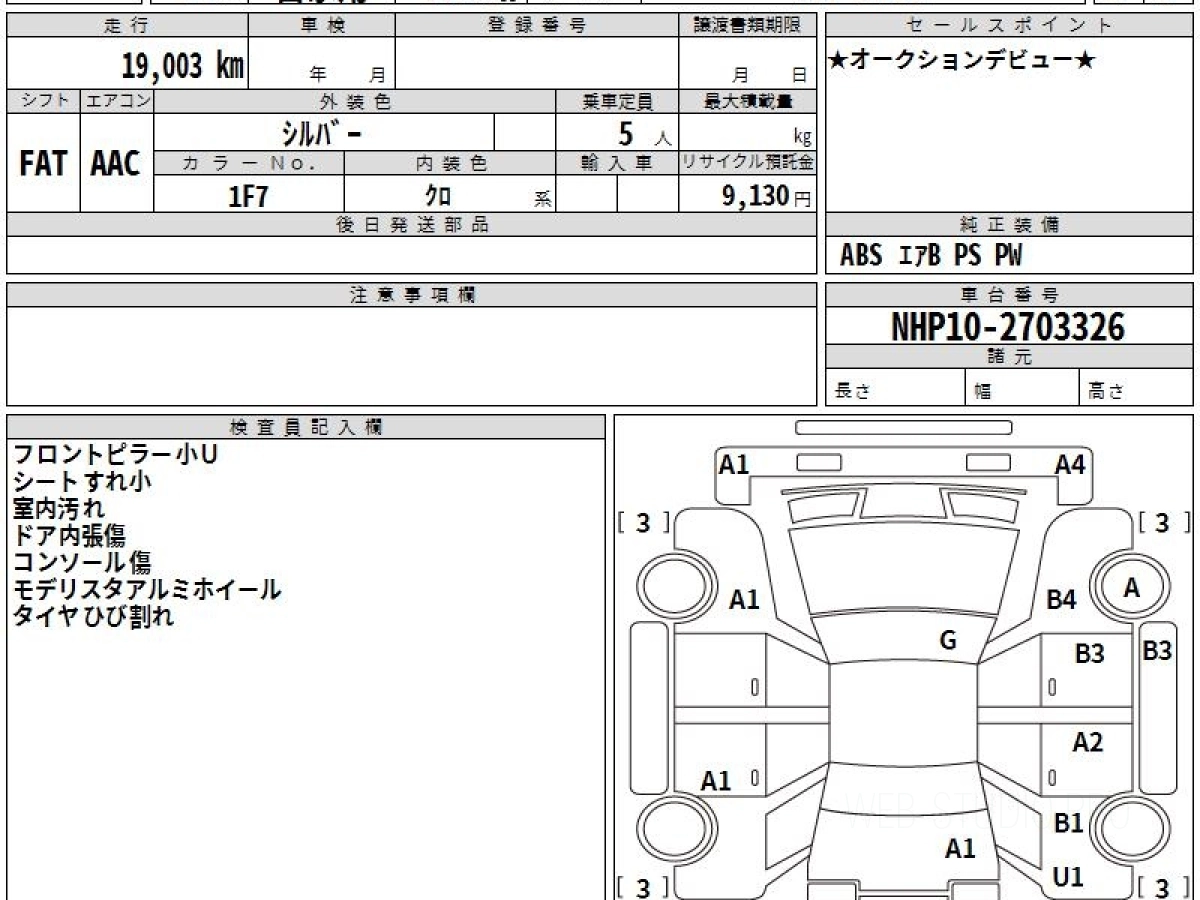1200x900 pixels.
Task: Select the B4 damage code on diagram
Action: pyautogui.click(x=1061, y=600)
